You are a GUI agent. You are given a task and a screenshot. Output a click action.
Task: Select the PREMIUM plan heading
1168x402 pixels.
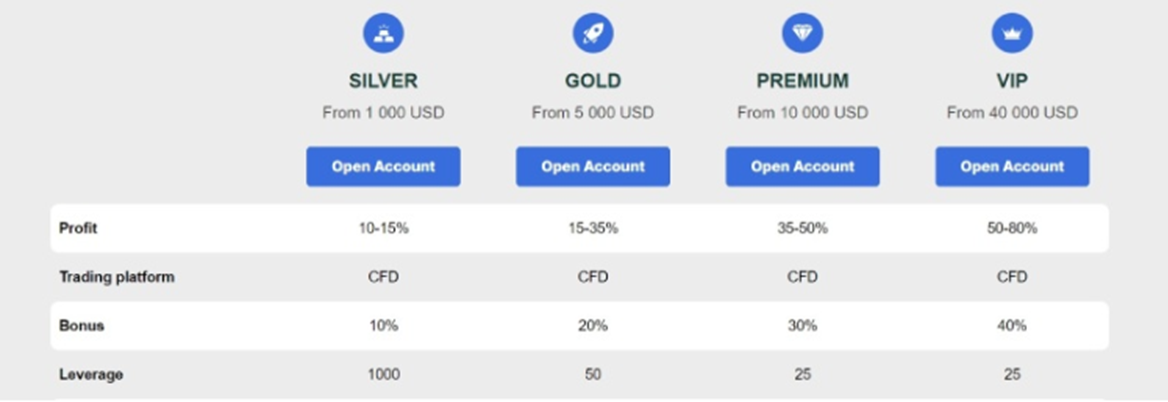click(x=802, y=81)
